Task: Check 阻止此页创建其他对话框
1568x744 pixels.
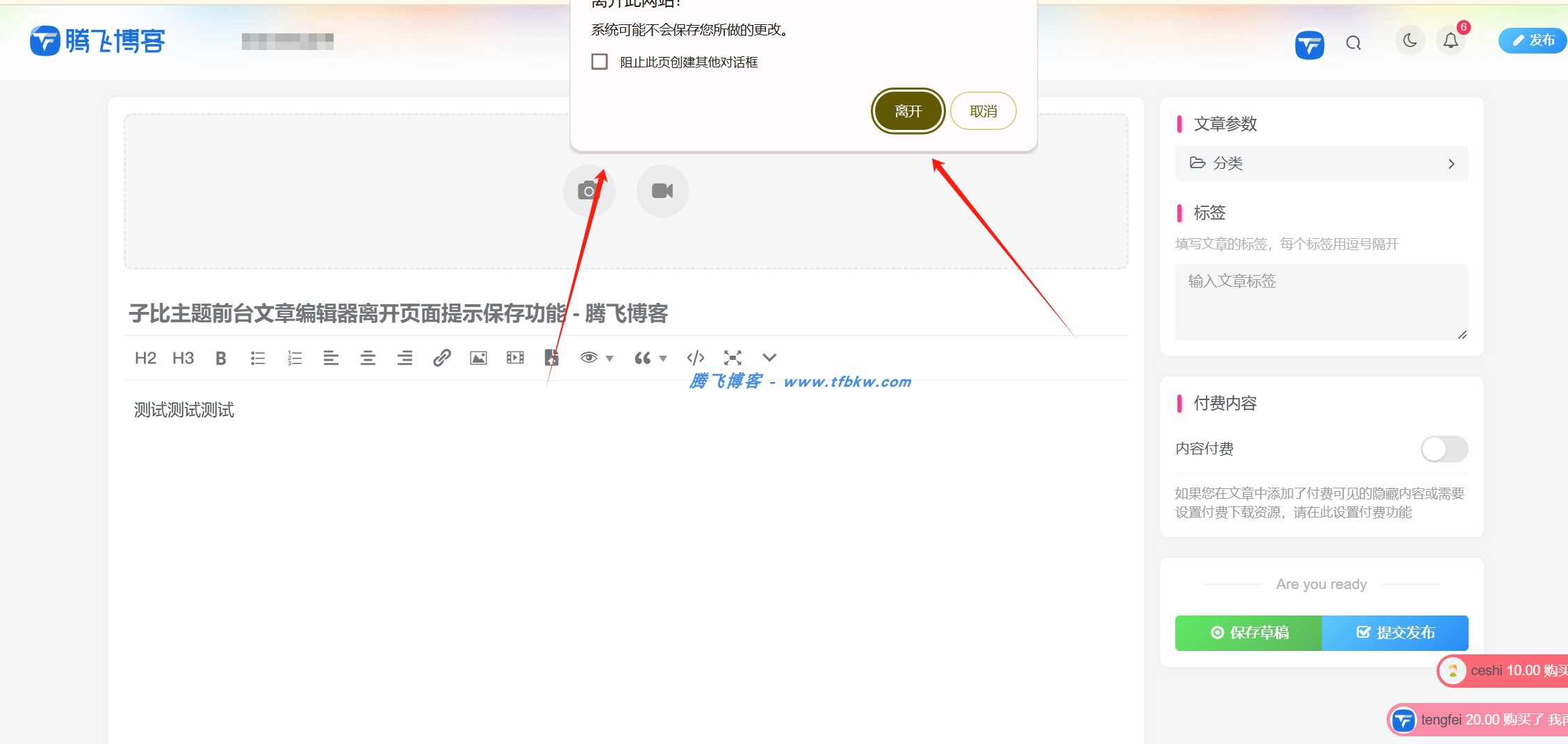Action: pyautogui.click(x=599, y=61)
